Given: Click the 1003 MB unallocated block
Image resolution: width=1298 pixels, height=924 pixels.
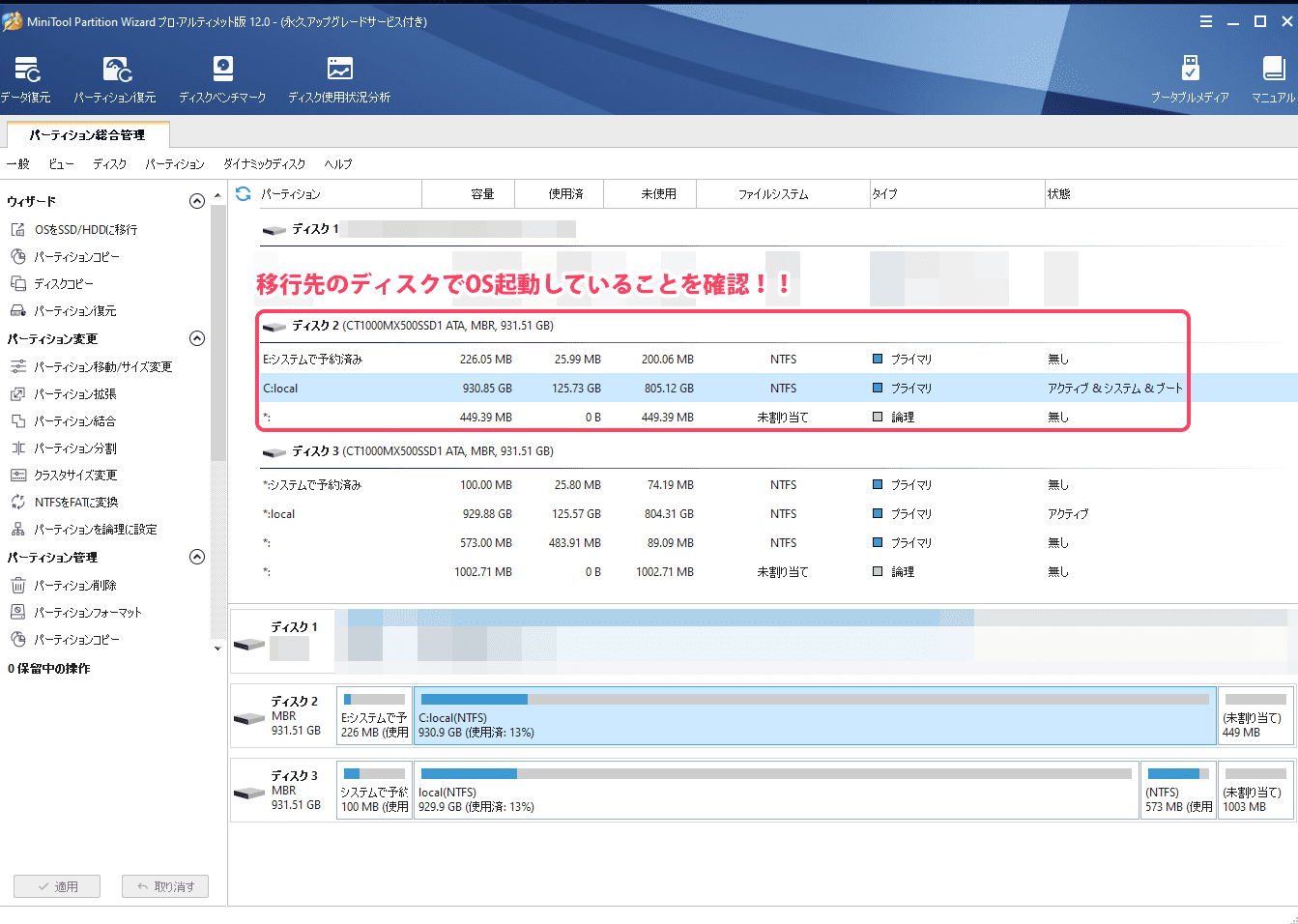Looking at the screenshot, I should (x=1255, y=790).
